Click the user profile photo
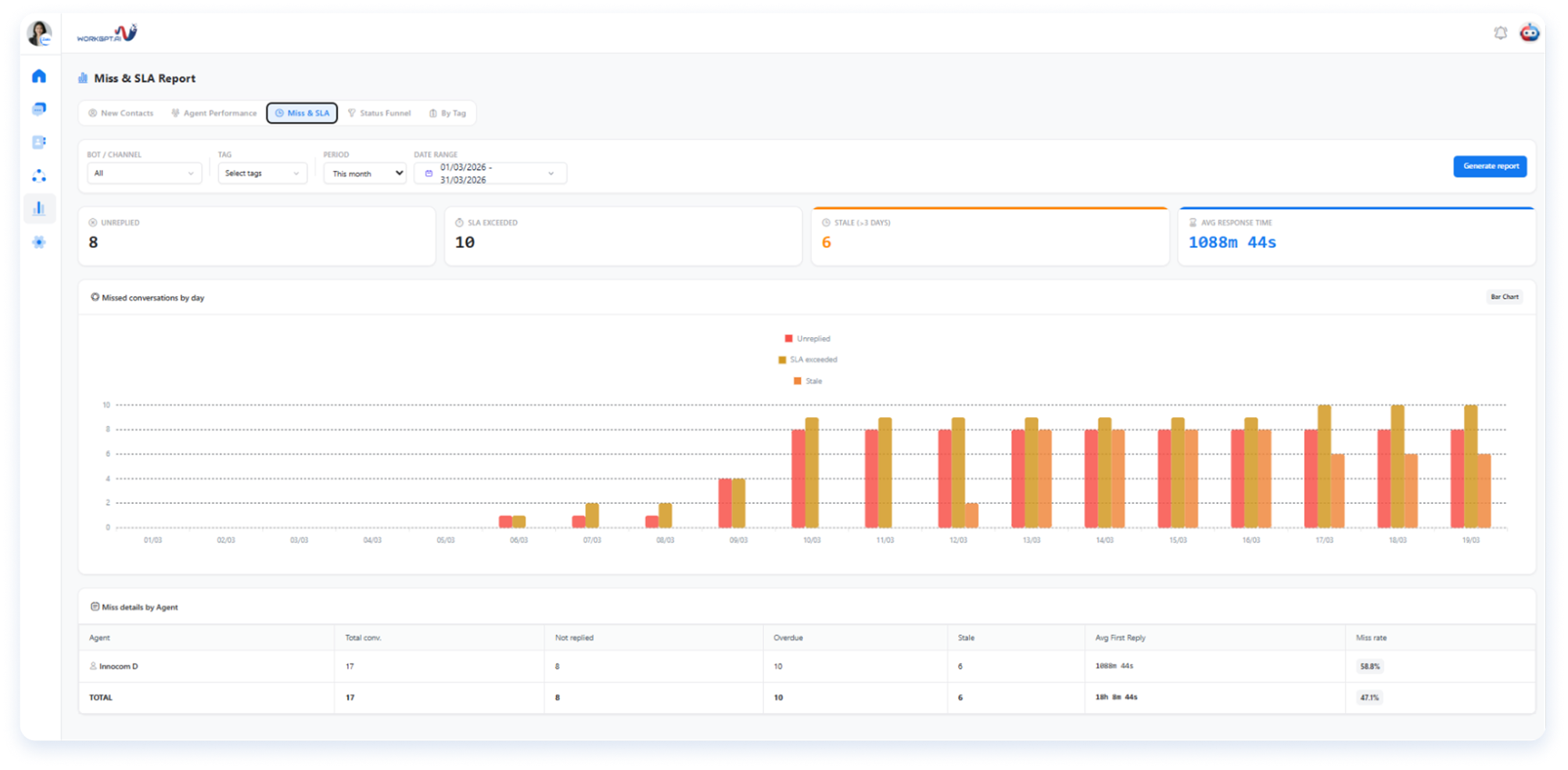 (x=39, y=33)
